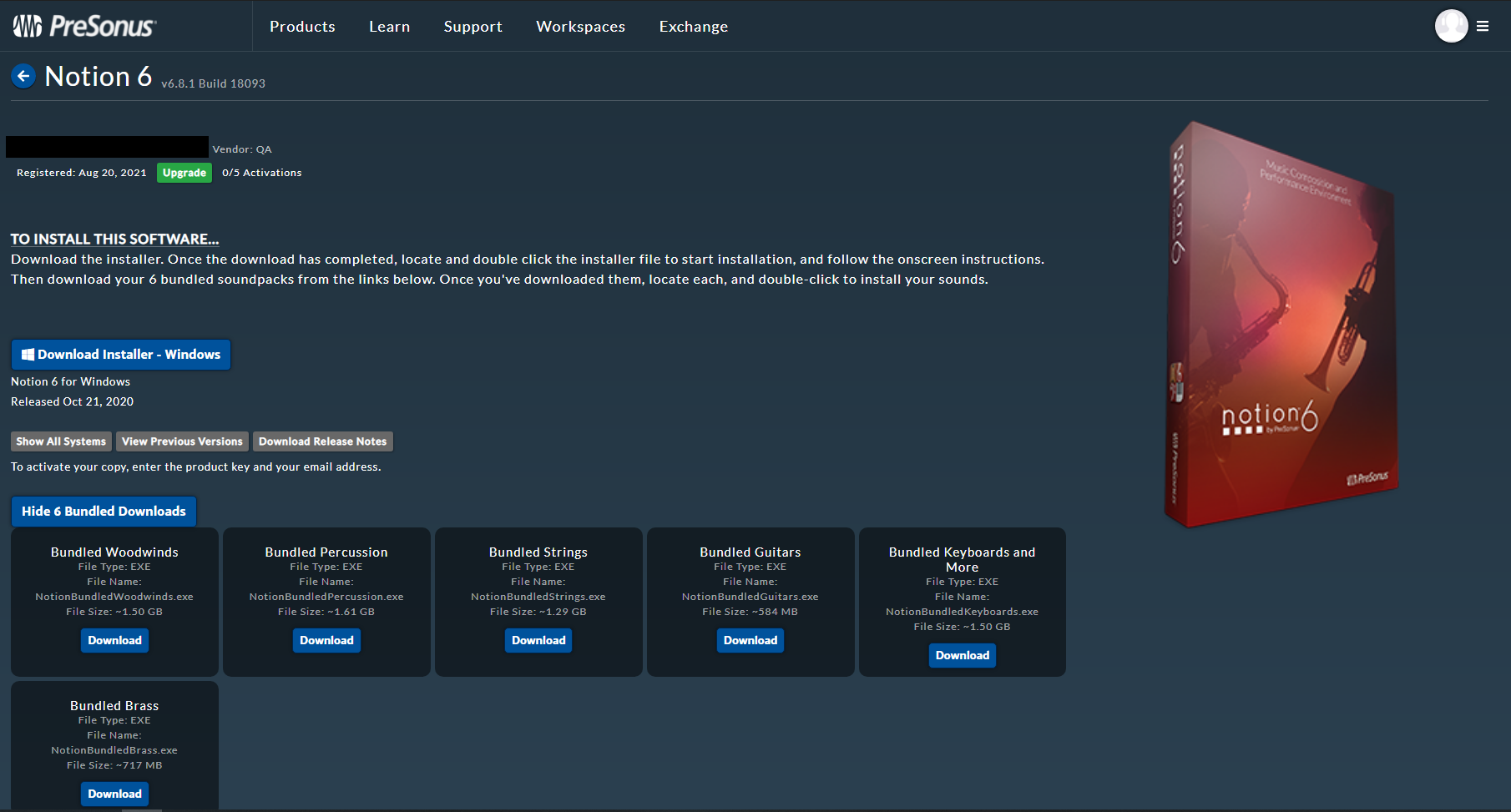Image resolution: width=1511 pixels, height=812 pixels.
Task: Click the green Upgrade button
Action: pyautogui.click(x=184, y=173)
